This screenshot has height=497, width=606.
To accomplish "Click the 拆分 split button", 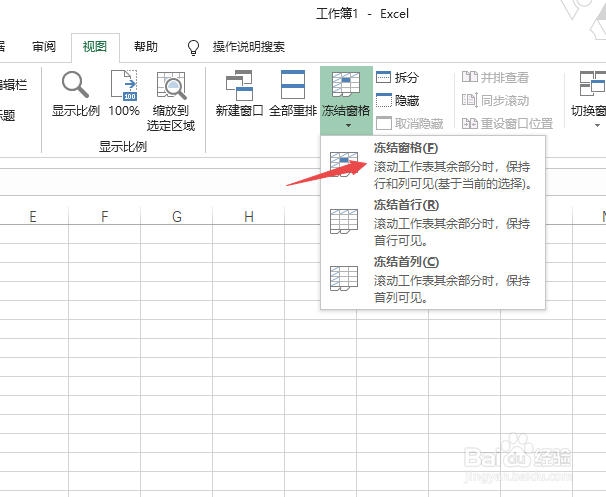I will 398,77.
